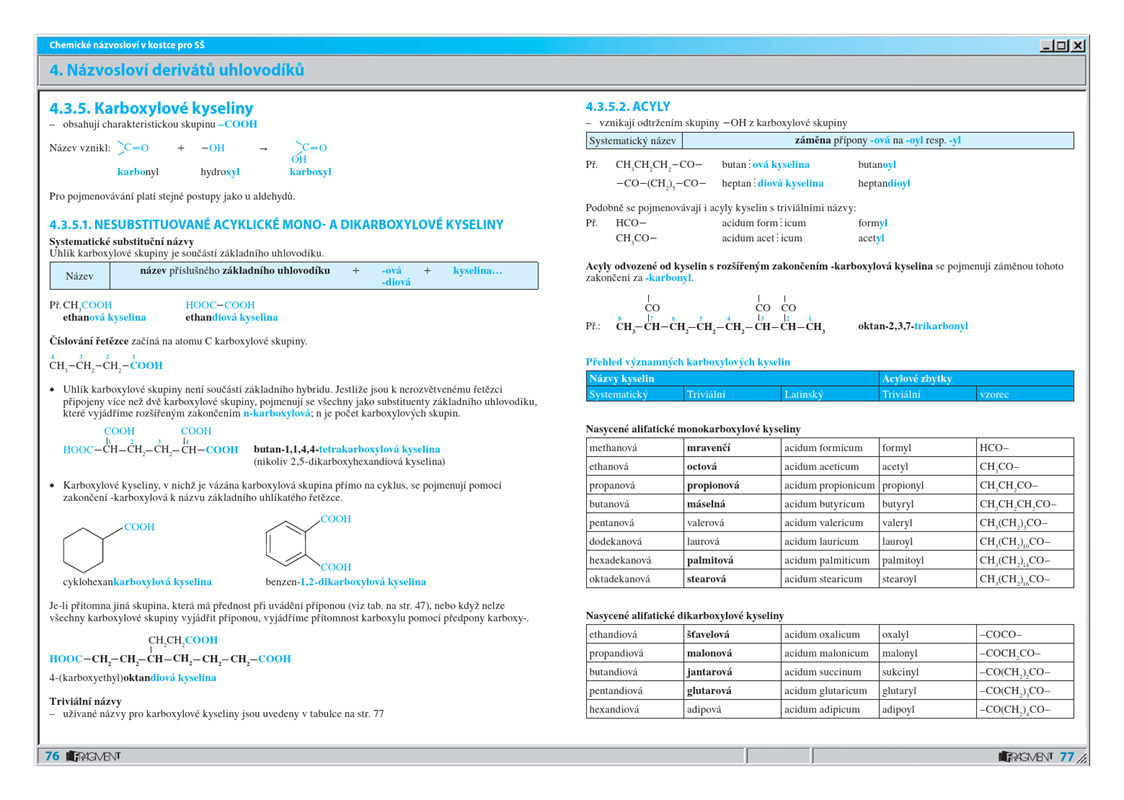Click heading 4.3.5.2. ACYLY
1124x800 pixels.
pos(628,106)
